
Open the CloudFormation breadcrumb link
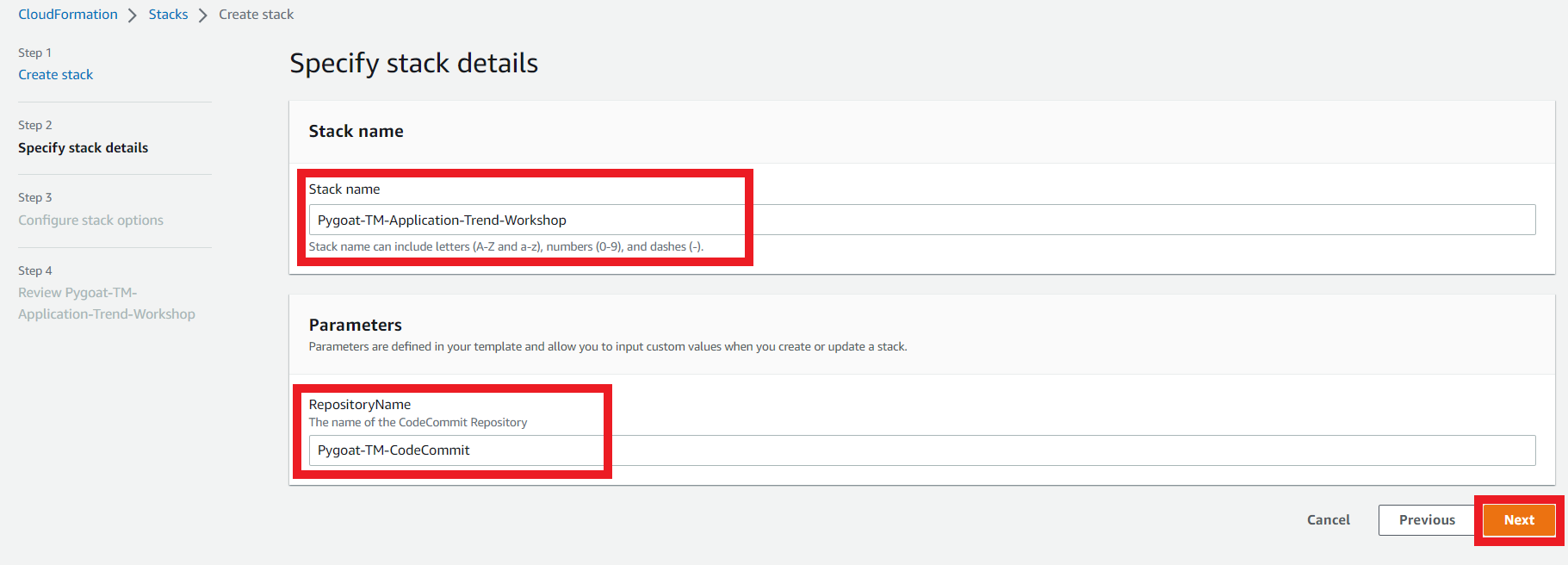click(x=68, y=15)
